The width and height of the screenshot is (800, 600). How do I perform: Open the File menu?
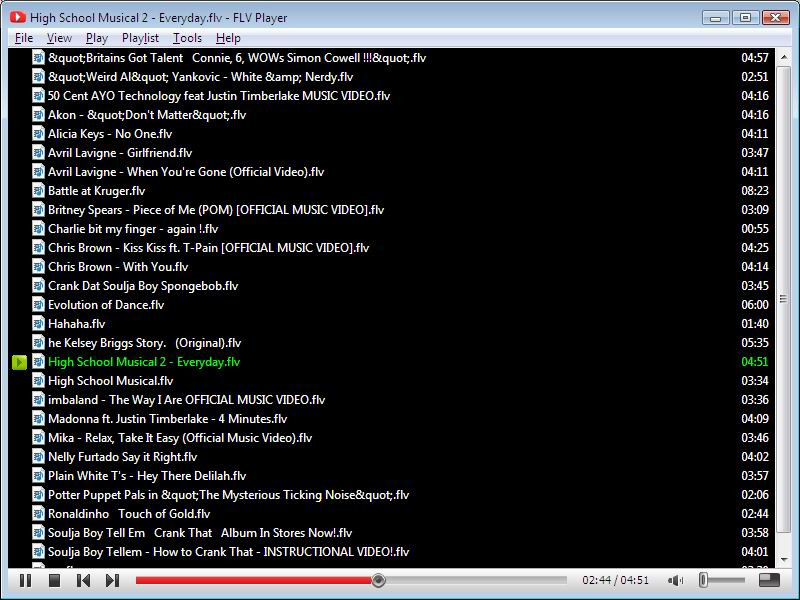point(23,38)
